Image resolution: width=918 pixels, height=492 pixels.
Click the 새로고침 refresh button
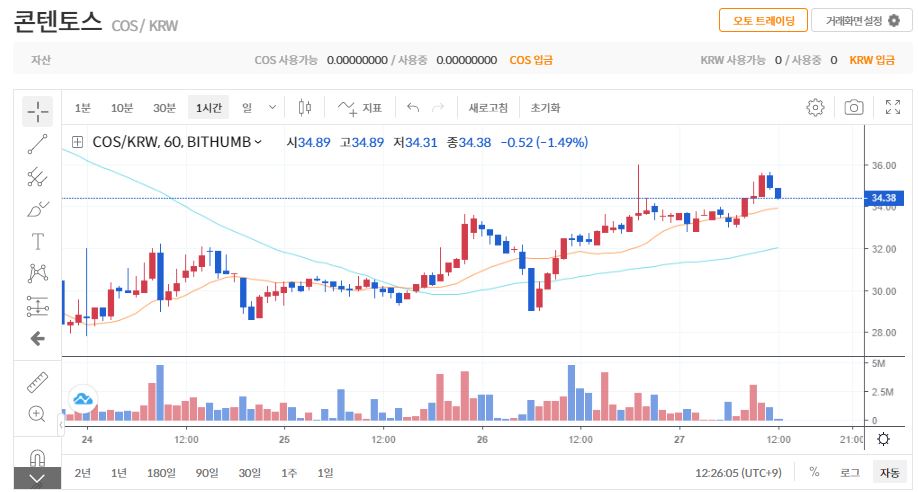[x=488, y=108]
